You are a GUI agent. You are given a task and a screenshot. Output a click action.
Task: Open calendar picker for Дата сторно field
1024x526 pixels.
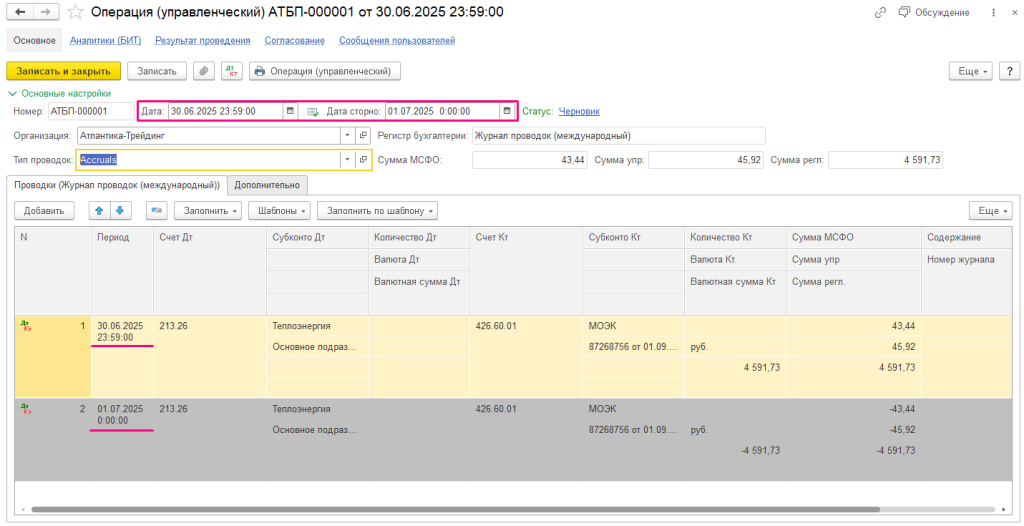coord(506,111)
